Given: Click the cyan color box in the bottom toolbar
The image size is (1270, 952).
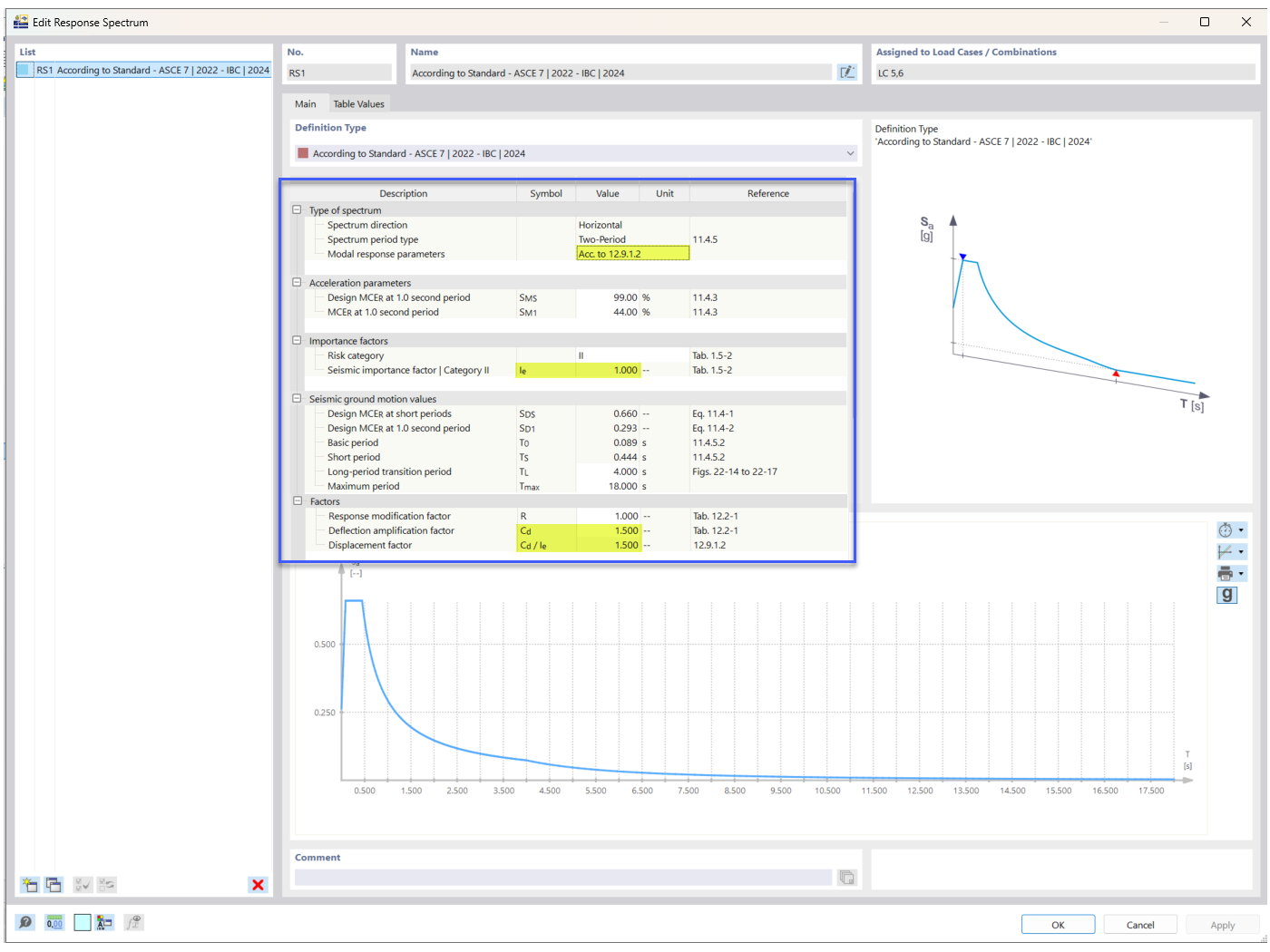Looking at the screenshot, I should click(x=83, y=923).
